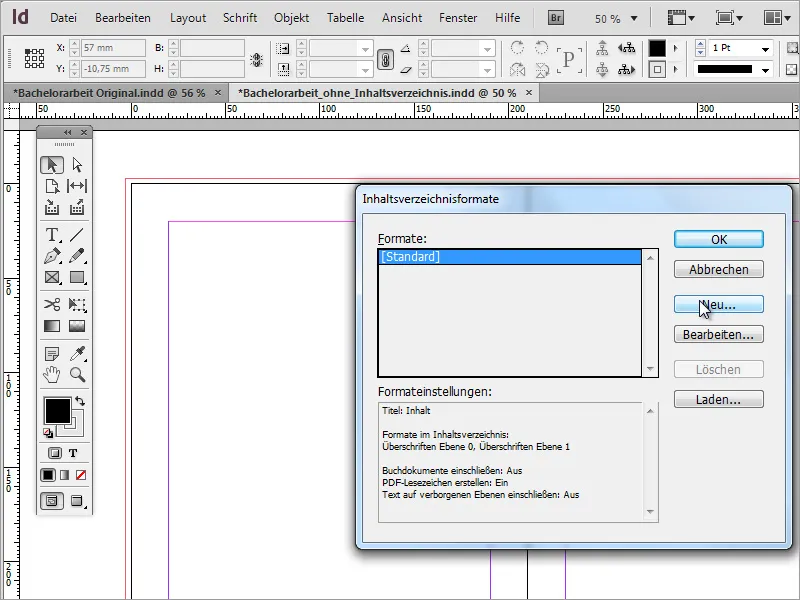Open the stroke weight 1 Pt dropdown
800x600 pixels.
coord(765,49)
